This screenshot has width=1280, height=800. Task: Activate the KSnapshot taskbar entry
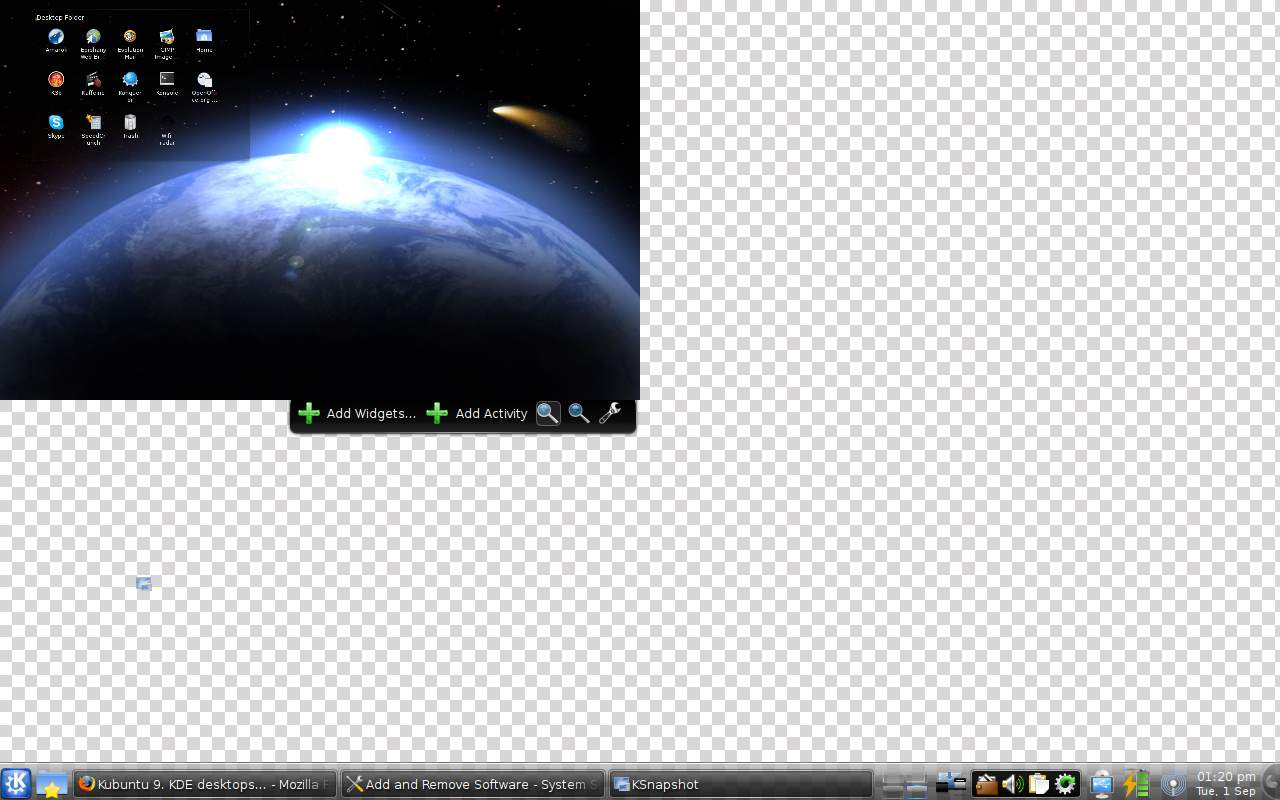740,785
